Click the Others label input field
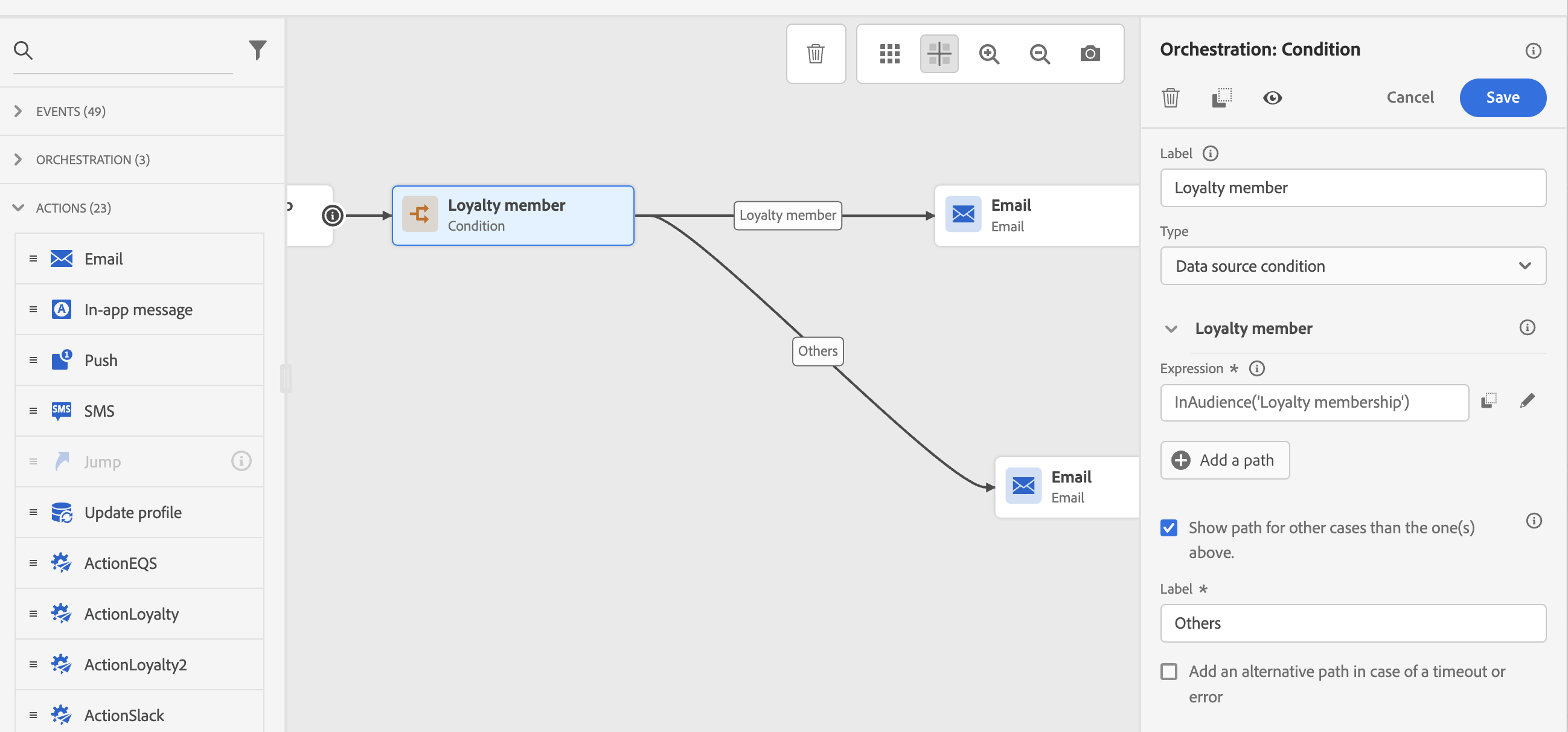Screen dimensions: 1568x732 click(1352, 623)
